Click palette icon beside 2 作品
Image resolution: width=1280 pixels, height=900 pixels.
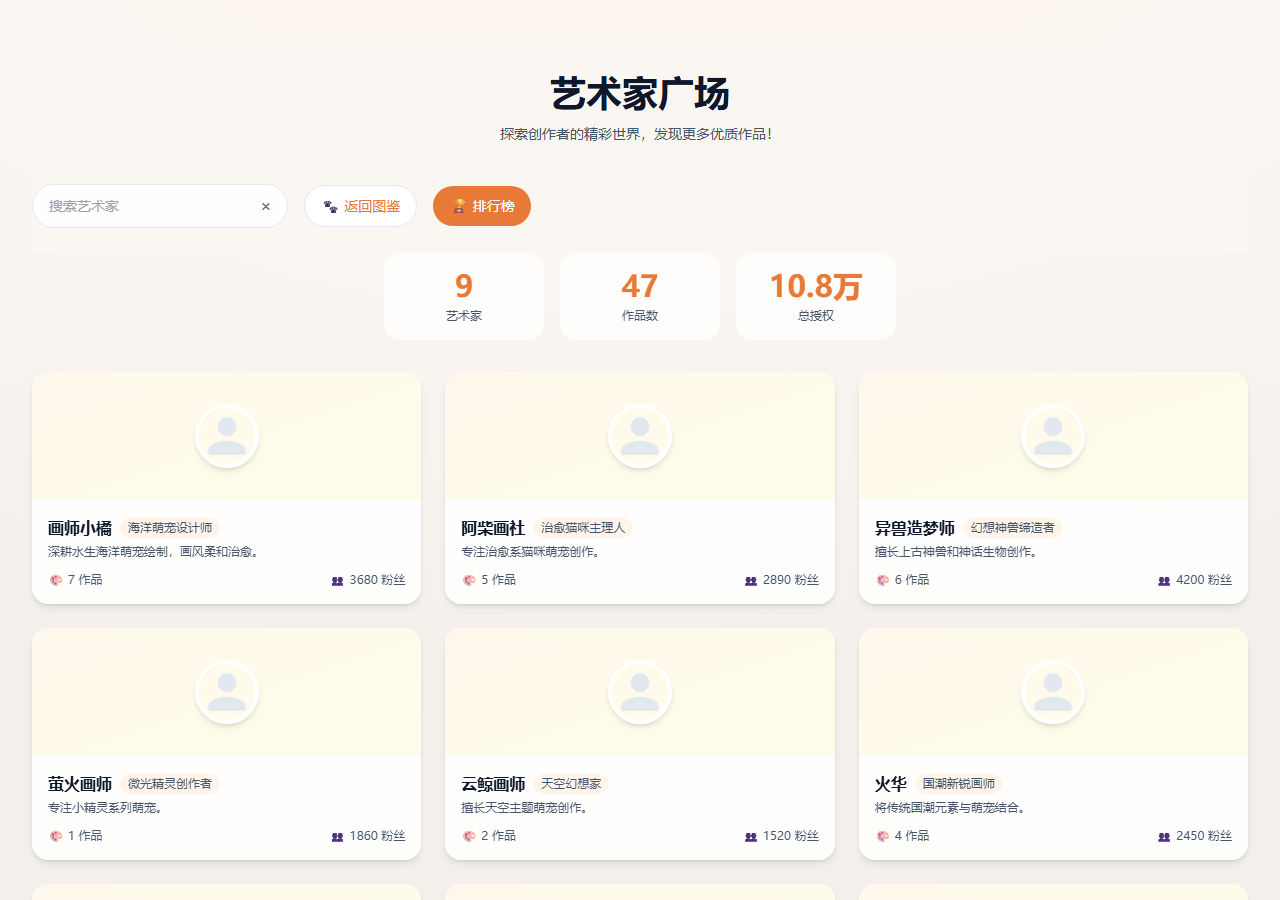(x=469, y=836)
